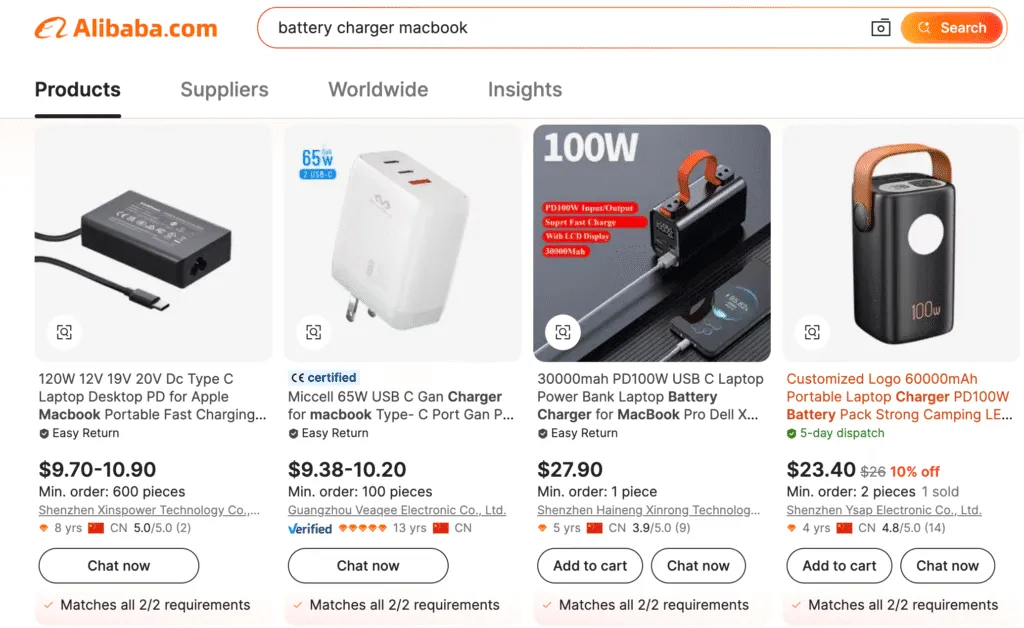This screenshot has height=628, width=1024.
Task: Chat now about the Miccell 65W charger
Action: click(x=367, y=566)
